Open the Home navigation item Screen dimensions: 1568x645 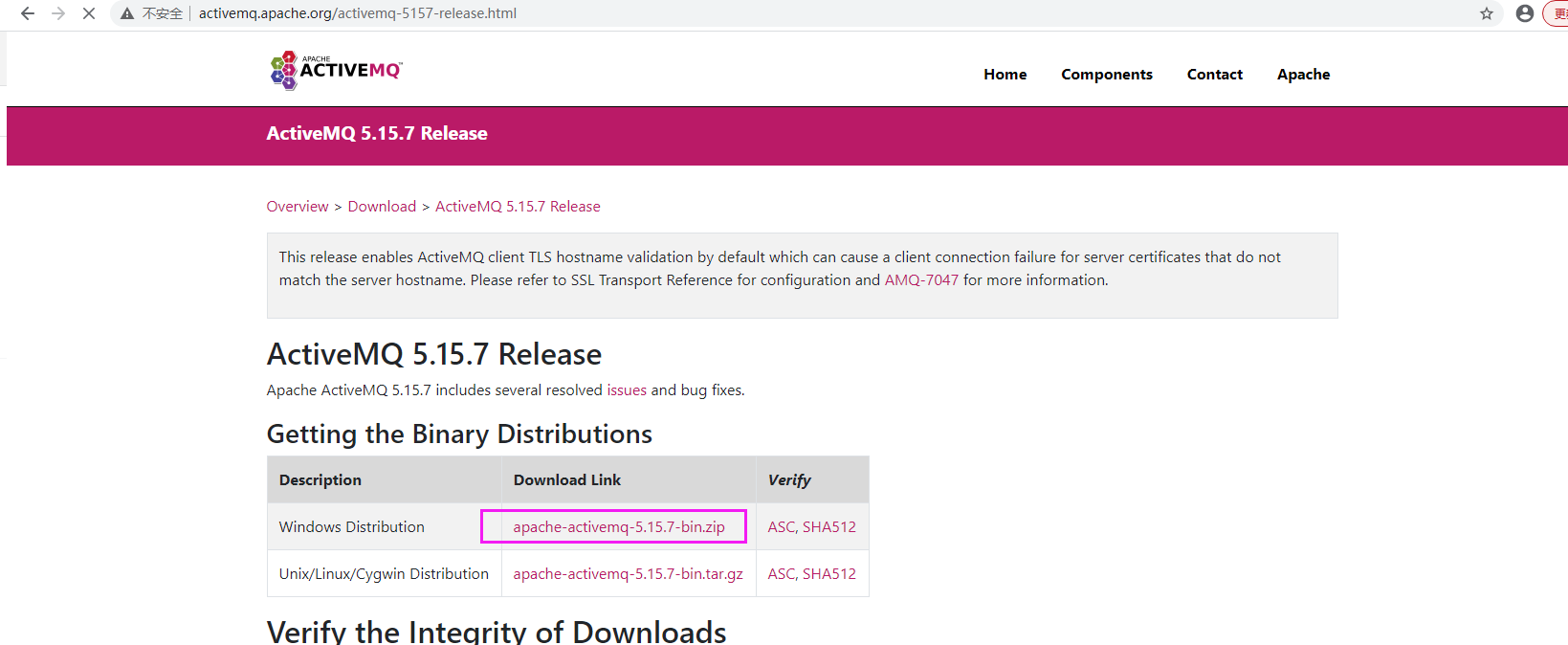[x=1005, y=75]
